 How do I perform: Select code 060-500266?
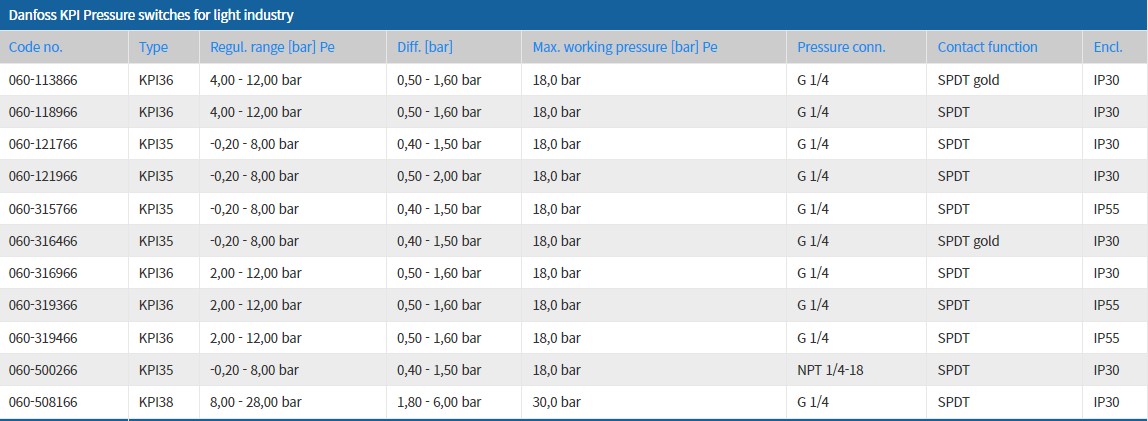pyautogui.click(x=43, y=370)
